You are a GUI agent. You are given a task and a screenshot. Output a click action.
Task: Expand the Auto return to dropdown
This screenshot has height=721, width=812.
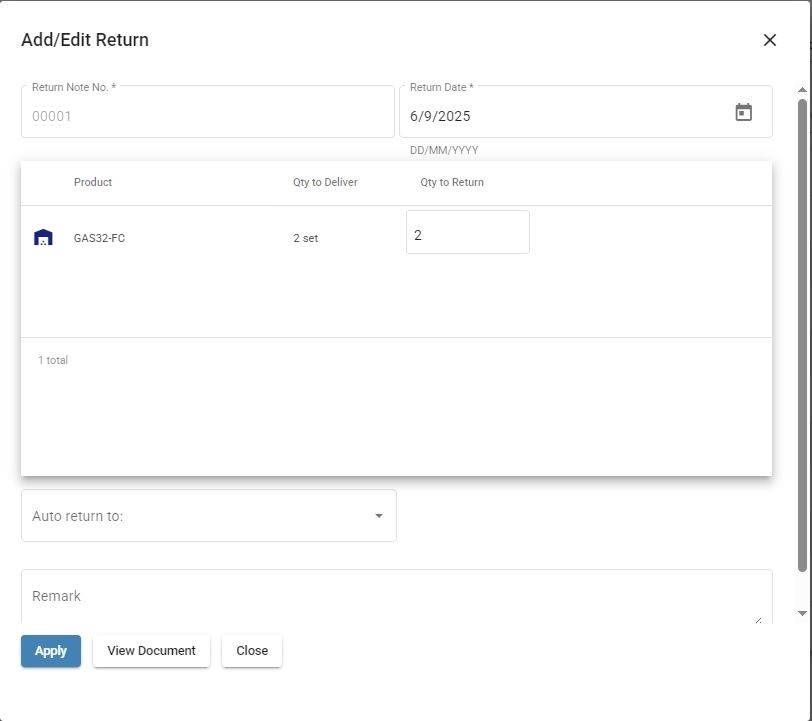[x=209, y=516]
